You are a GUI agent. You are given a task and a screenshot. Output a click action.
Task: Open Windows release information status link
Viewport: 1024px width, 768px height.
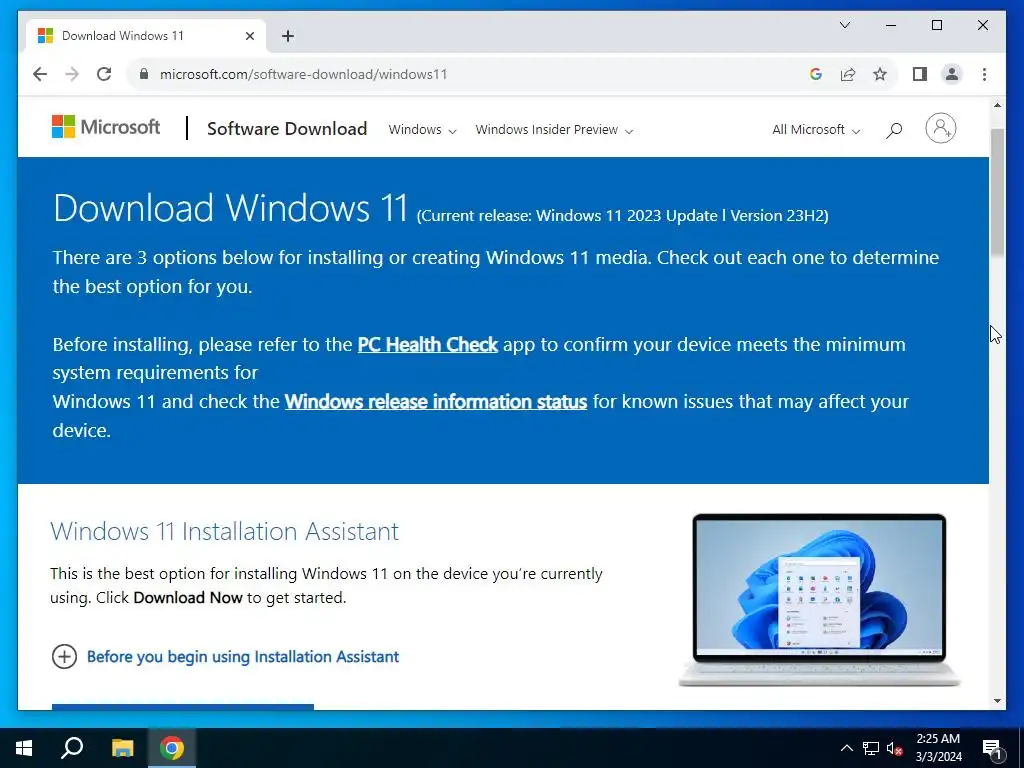(436, 401)
